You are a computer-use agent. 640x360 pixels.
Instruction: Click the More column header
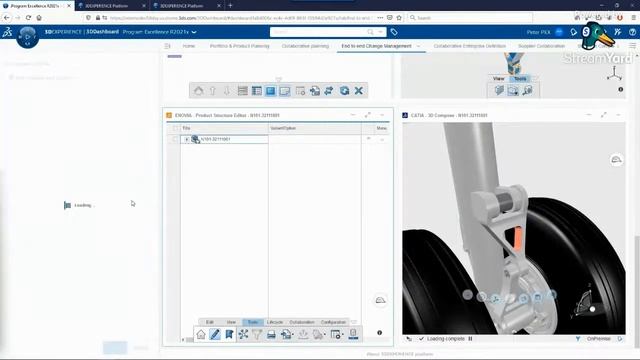point(381,128)
